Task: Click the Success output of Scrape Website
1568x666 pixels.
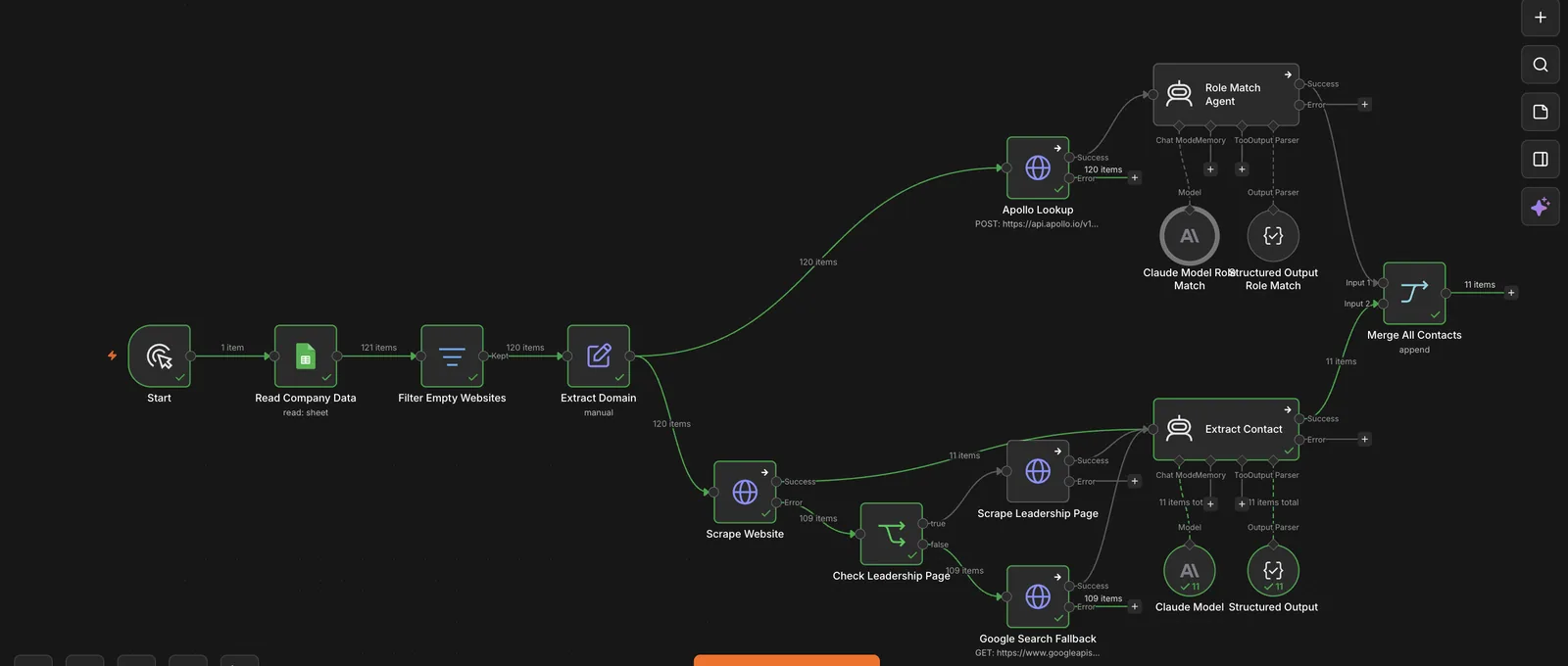Action: 776,481
